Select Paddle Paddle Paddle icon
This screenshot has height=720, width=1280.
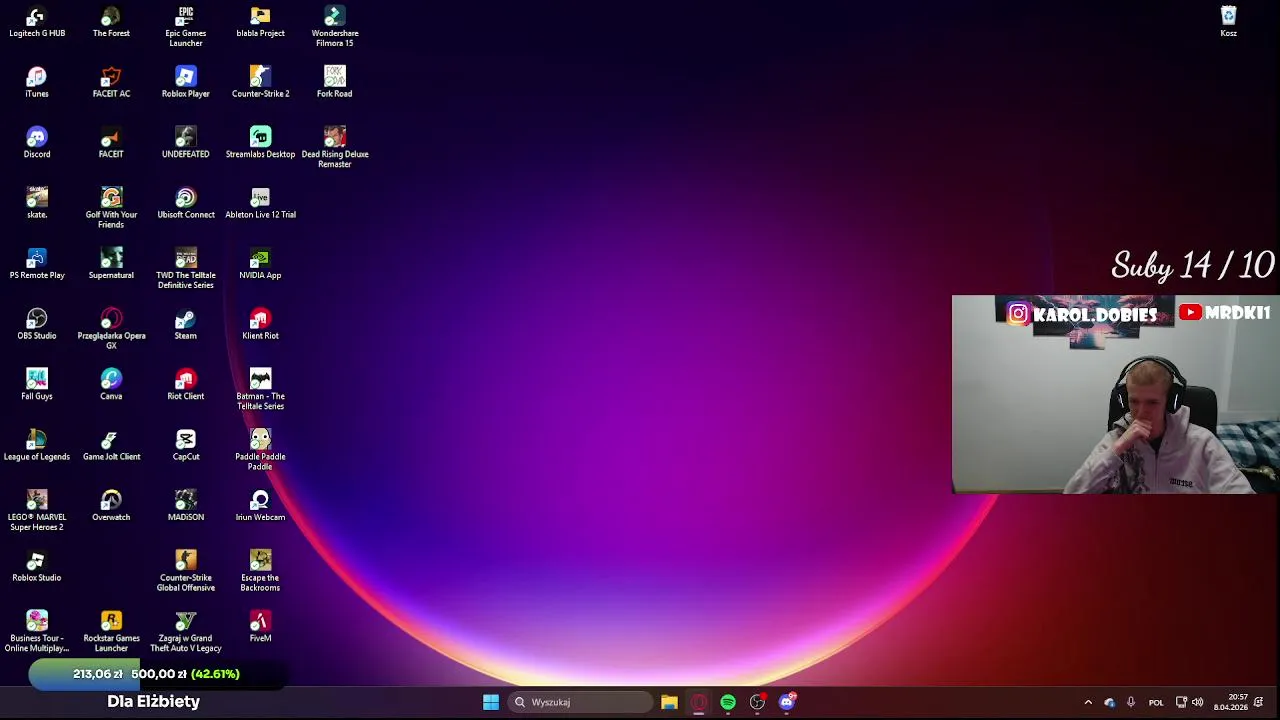pyautogui.click(x=260, y=450)
